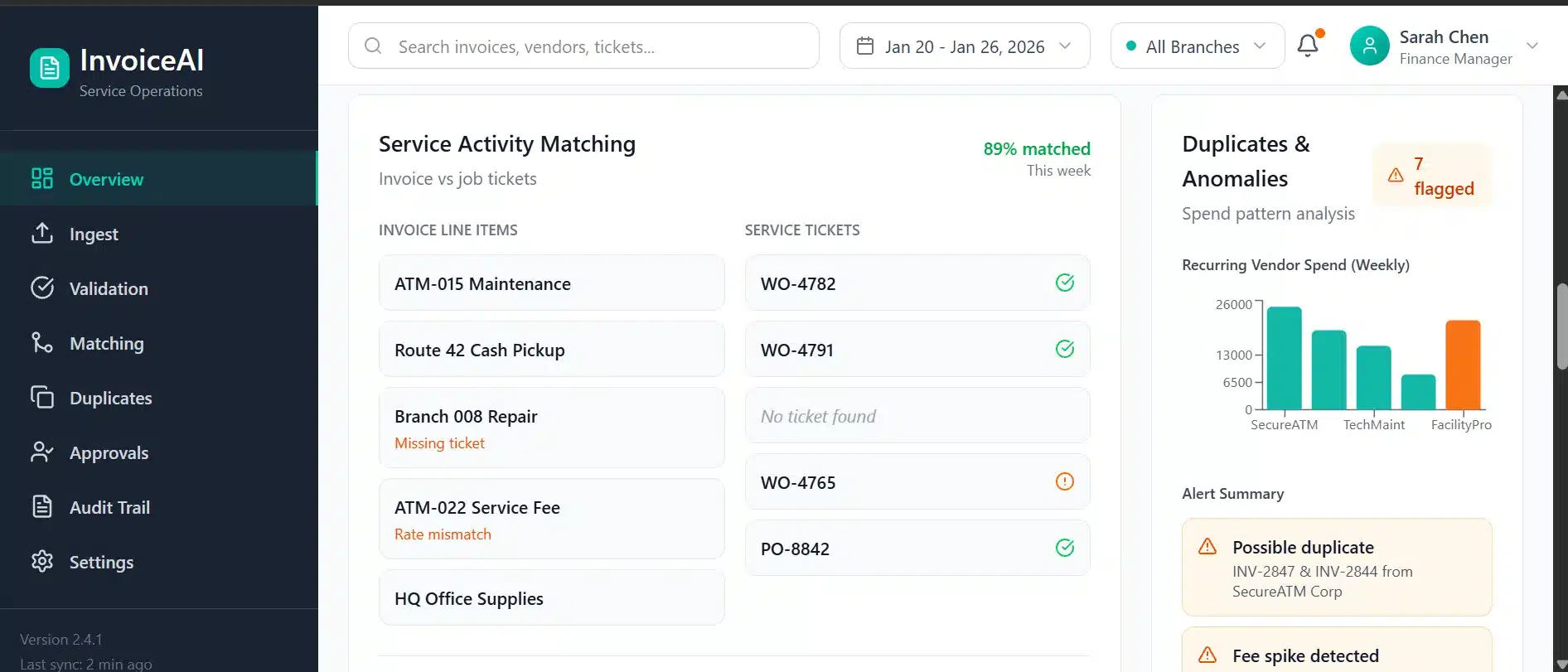
Task: Click the Overview grid icon in sidebar
Action: [42, 178]
